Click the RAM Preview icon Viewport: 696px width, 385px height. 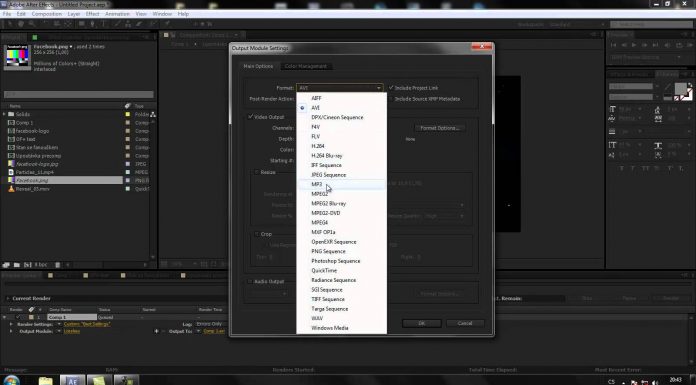(690, 45)
